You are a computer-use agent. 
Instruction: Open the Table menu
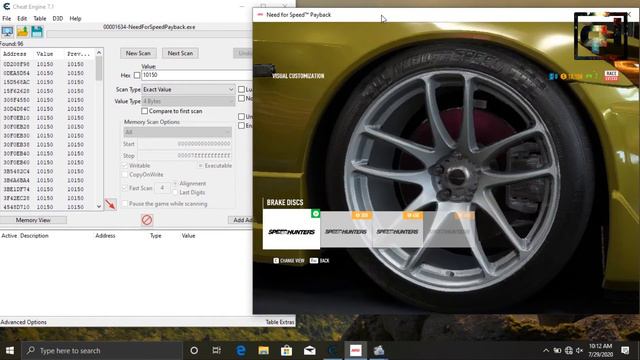(40, 18)
